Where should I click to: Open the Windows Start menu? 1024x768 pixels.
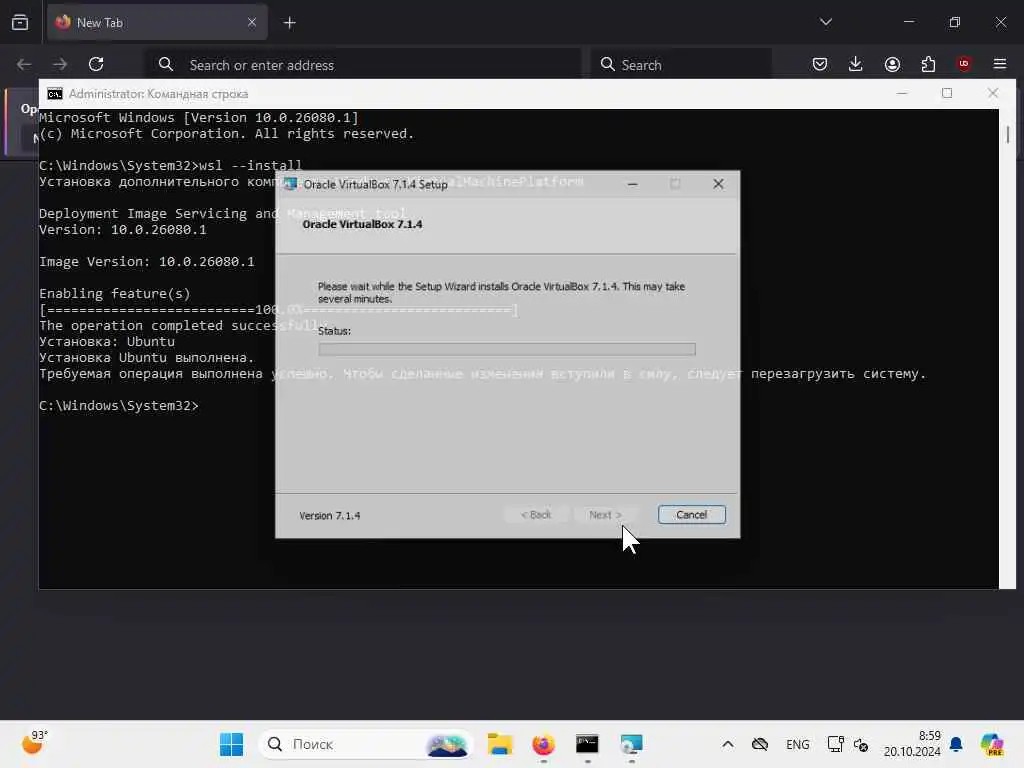click(231, 744)
